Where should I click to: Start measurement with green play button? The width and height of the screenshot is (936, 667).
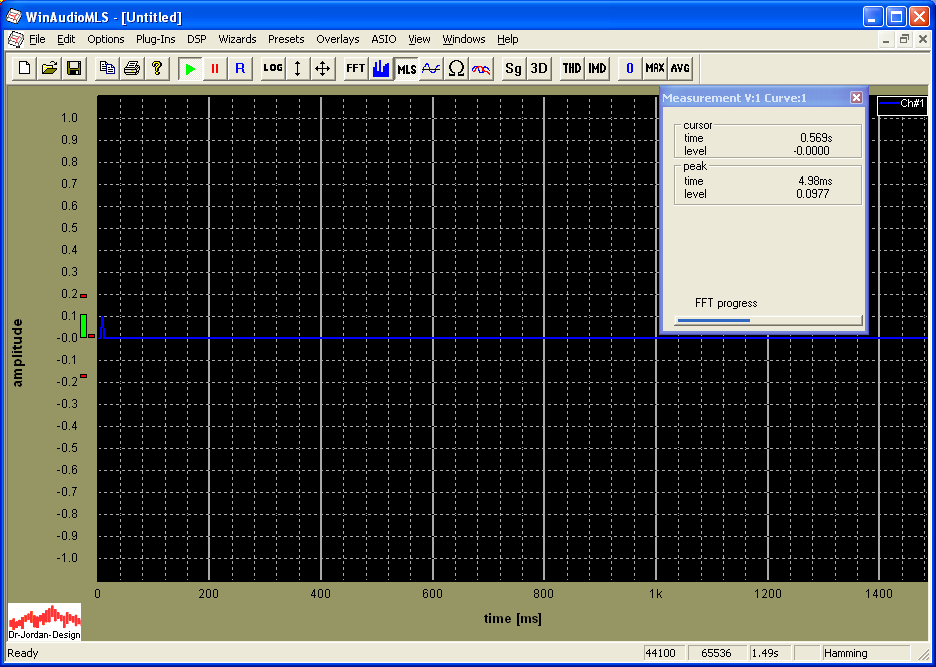pyautogui.click(x=190, y=69)
